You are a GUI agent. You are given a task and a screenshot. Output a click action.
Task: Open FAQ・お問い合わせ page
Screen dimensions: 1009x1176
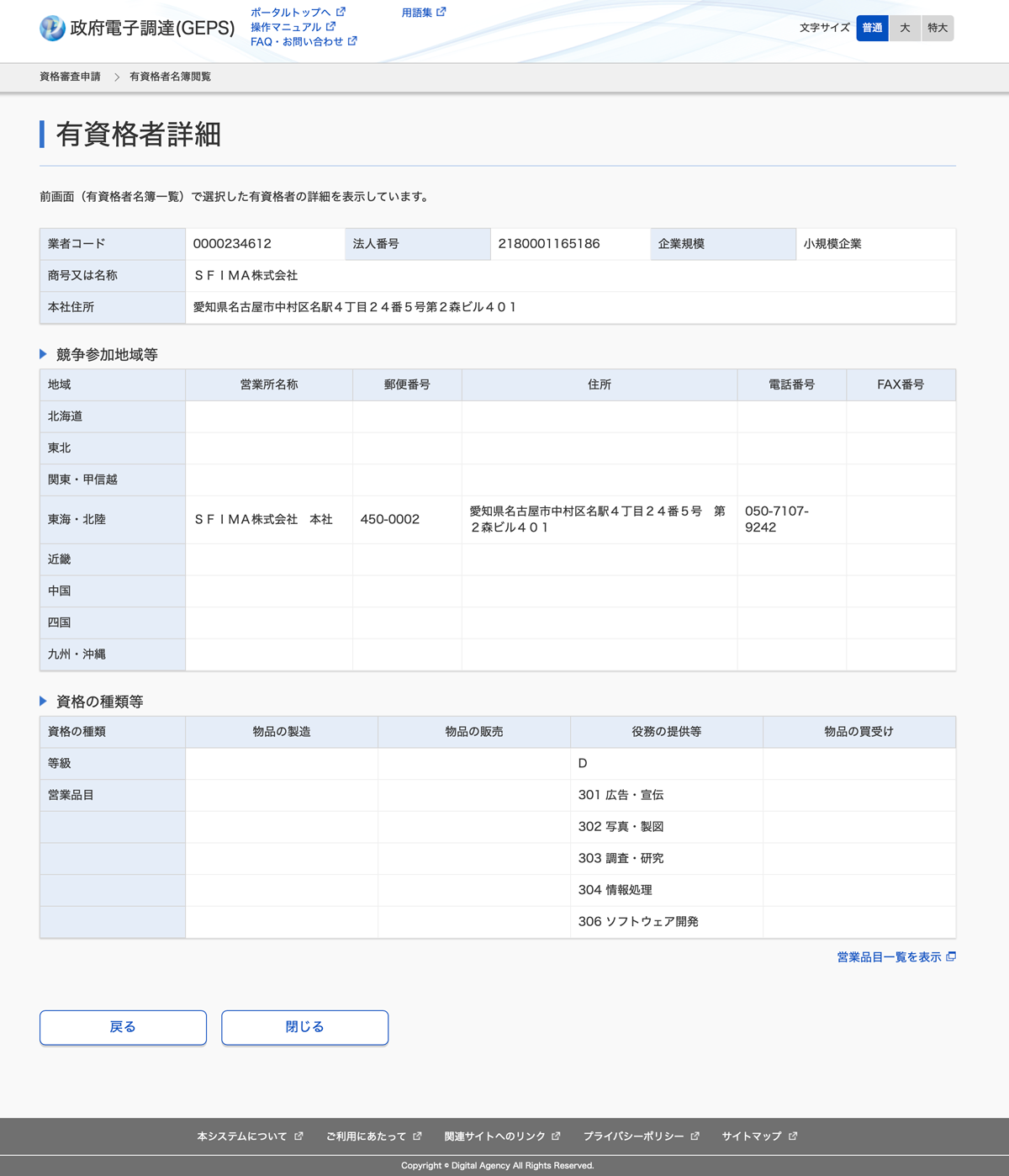click(x=297, y=41)
